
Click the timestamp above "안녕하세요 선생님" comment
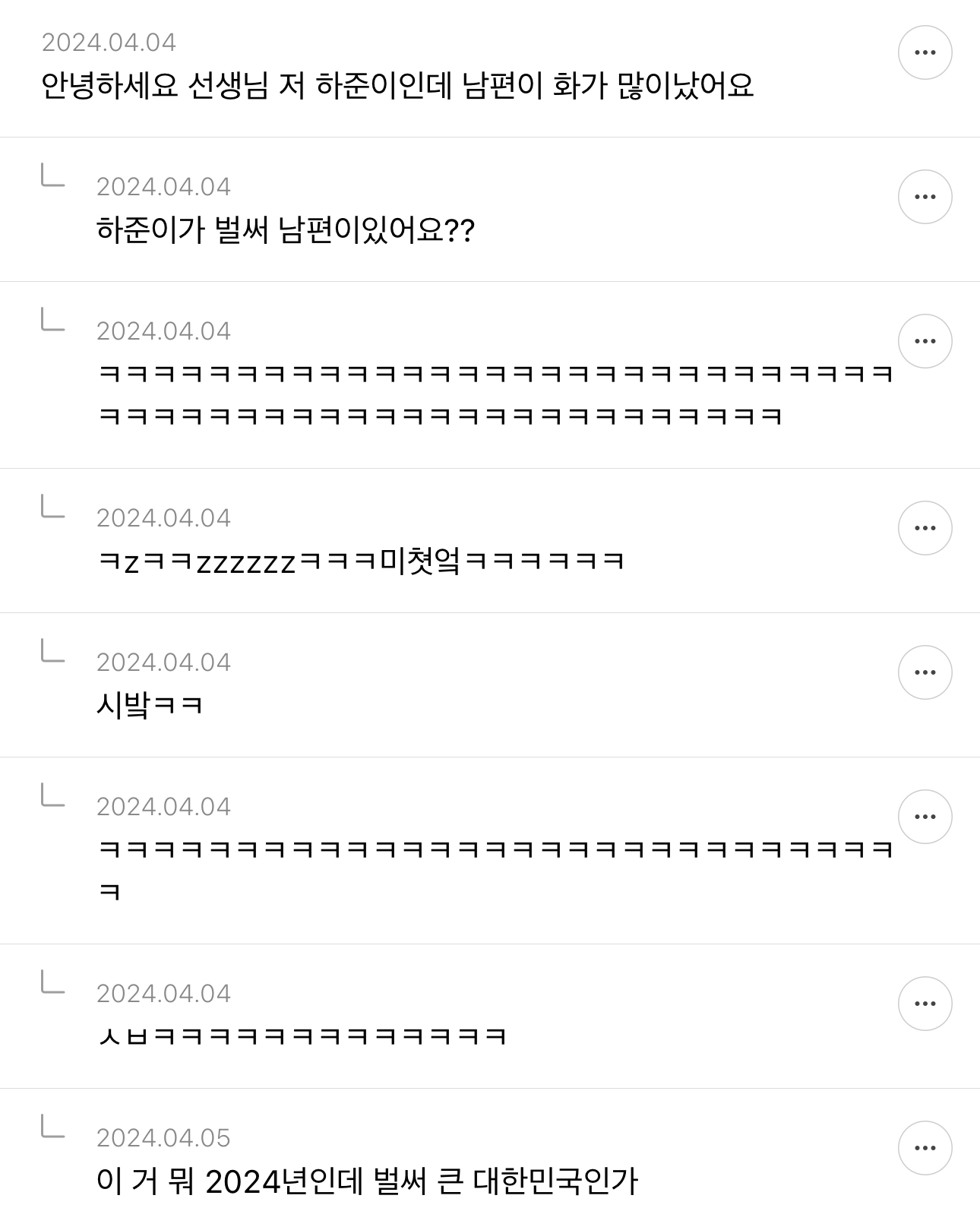[109, 43]
